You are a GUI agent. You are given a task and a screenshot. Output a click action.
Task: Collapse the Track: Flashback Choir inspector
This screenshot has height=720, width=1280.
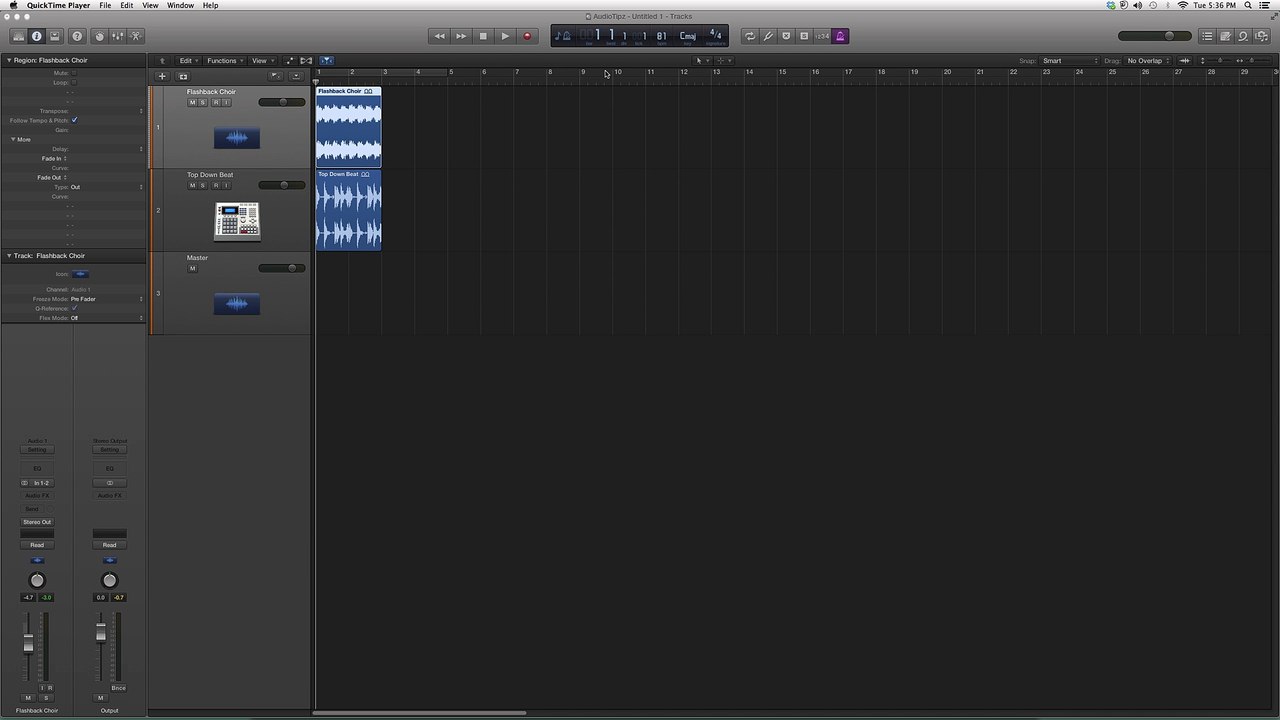9,256
